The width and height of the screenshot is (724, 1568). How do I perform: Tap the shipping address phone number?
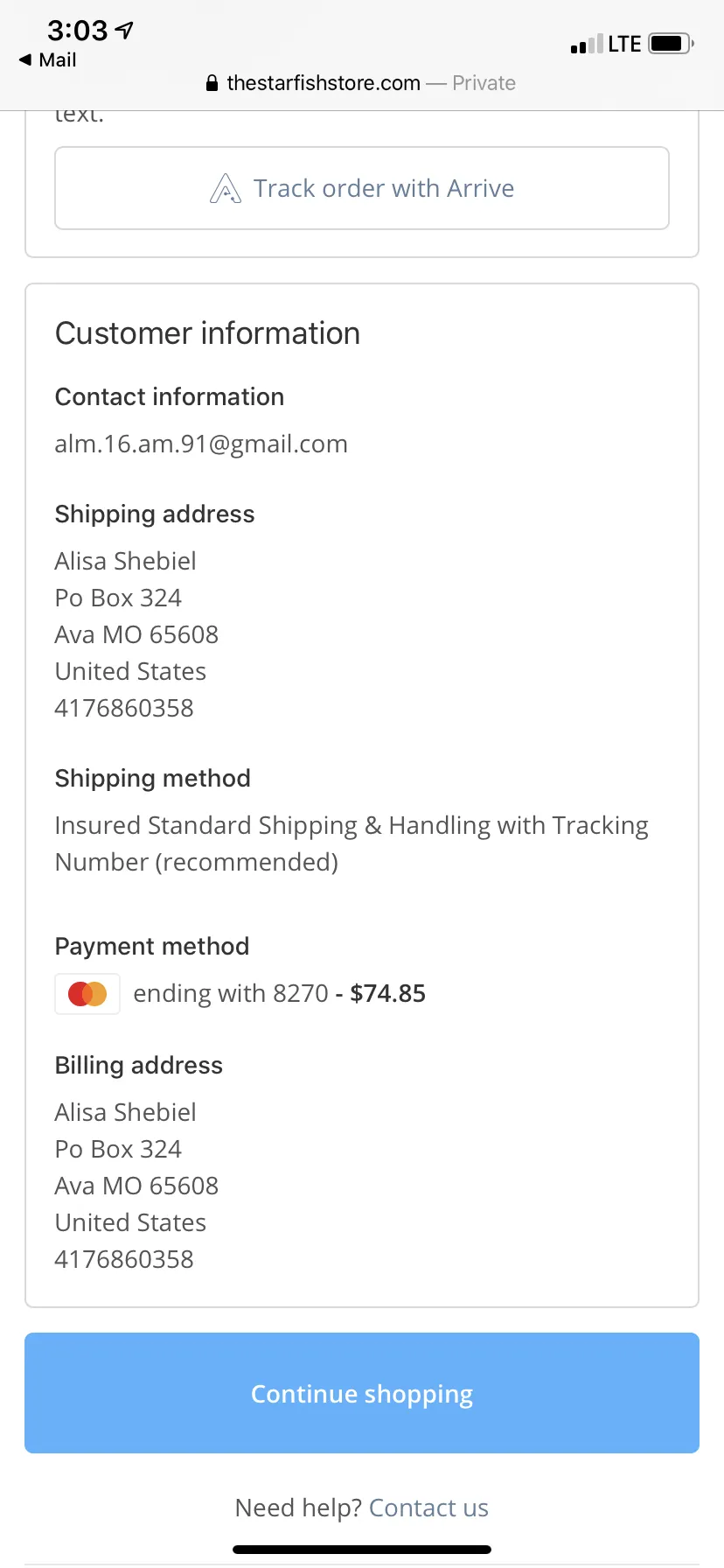[124, 708]
